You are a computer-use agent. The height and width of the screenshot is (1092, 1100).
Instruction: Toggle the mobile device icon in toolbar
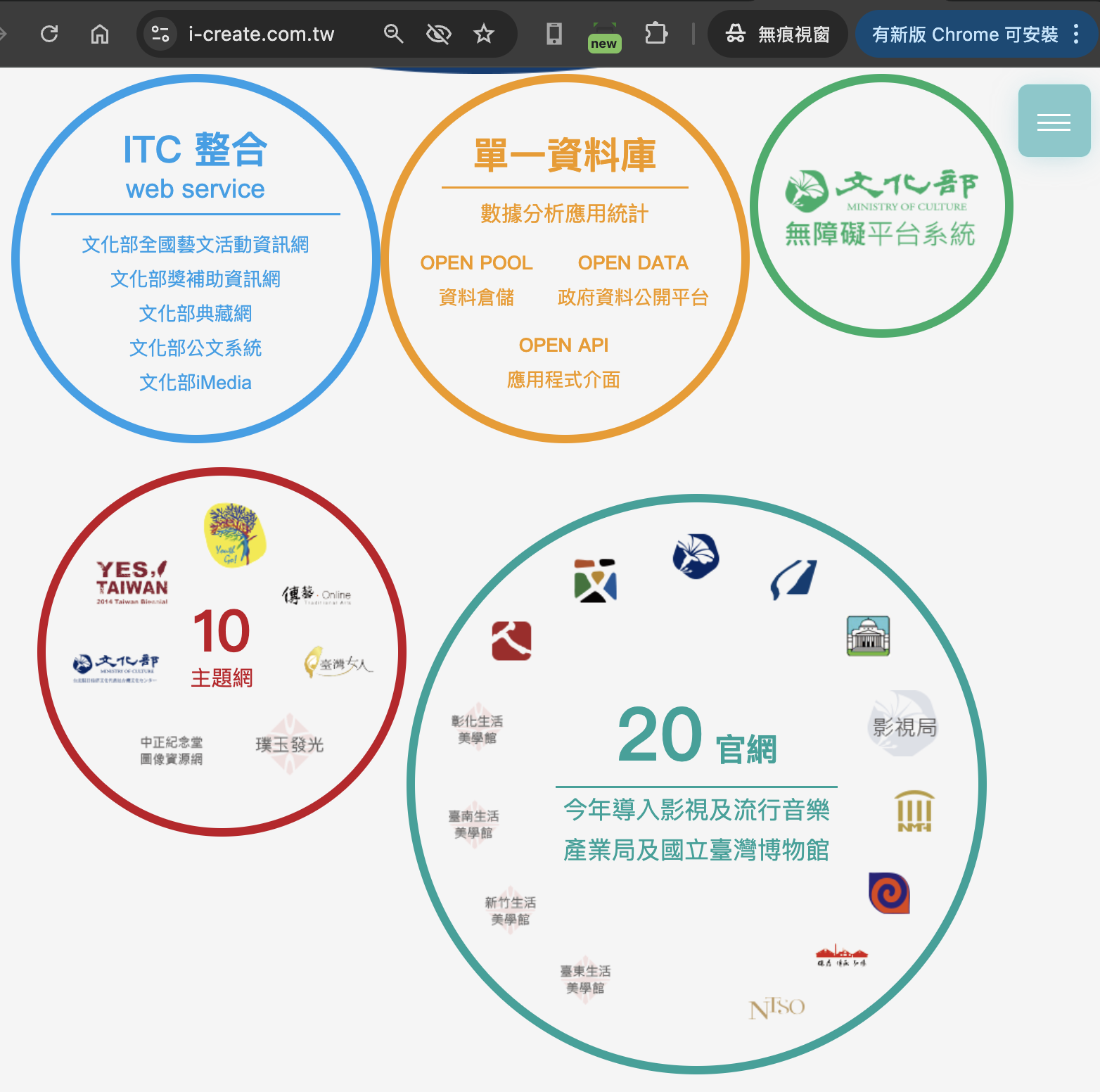click(x=554, y=34)
